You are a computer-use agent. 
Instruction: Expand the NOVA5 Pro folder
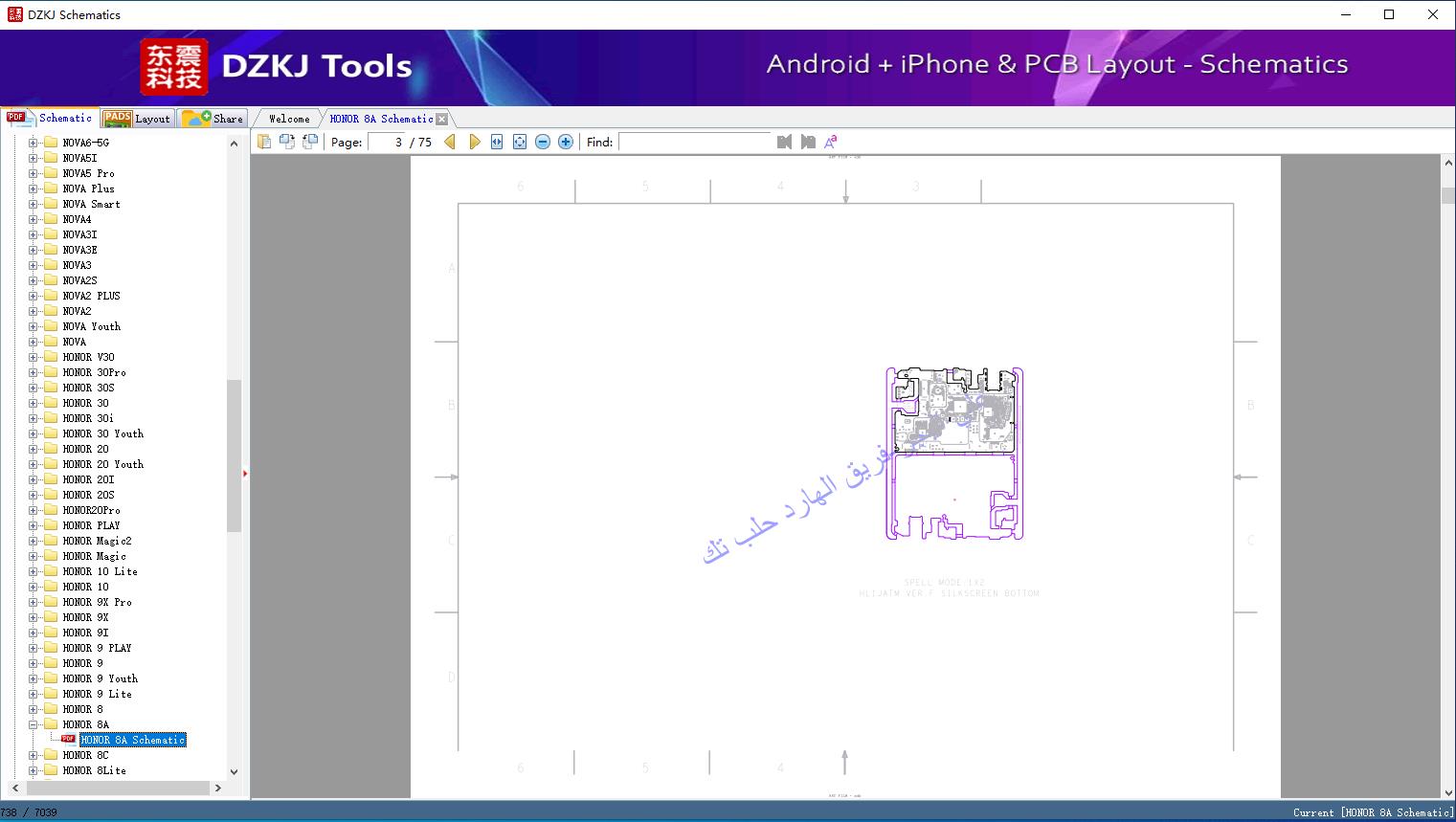[33, 173]
